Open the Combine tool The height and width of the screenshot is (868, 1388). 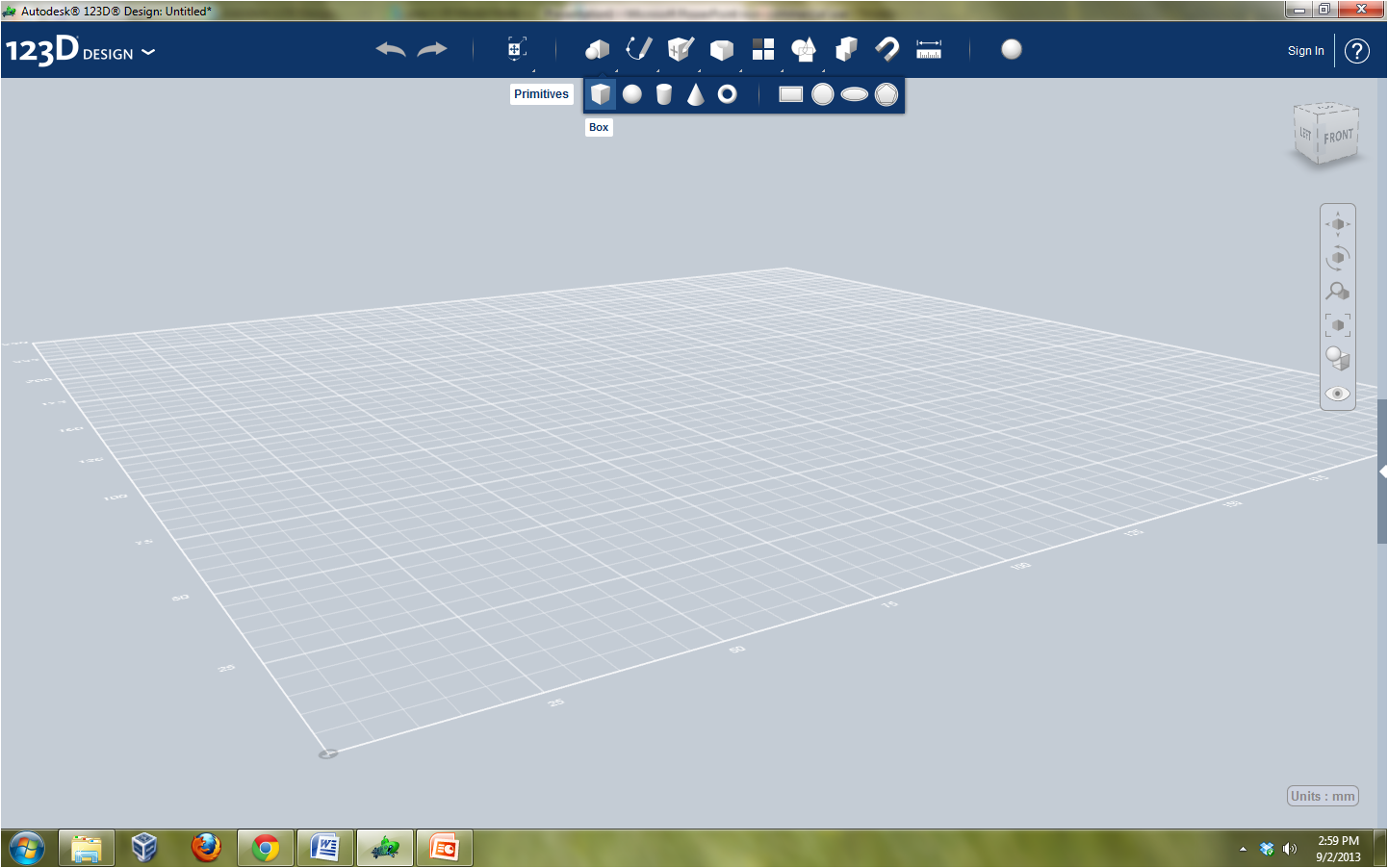coord(846,49)
